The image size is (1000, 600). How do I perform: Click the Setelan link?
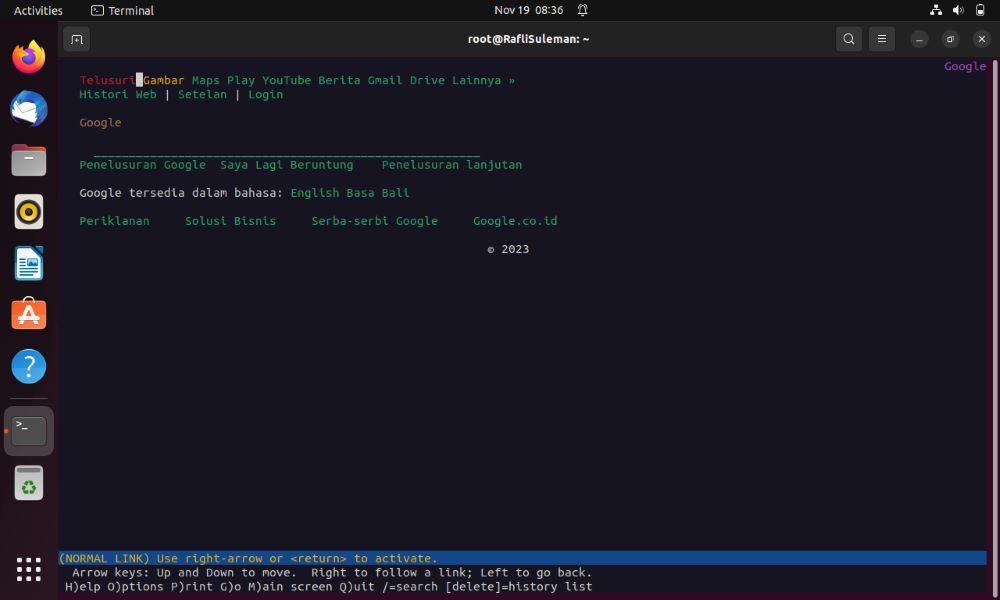[202, 94]
